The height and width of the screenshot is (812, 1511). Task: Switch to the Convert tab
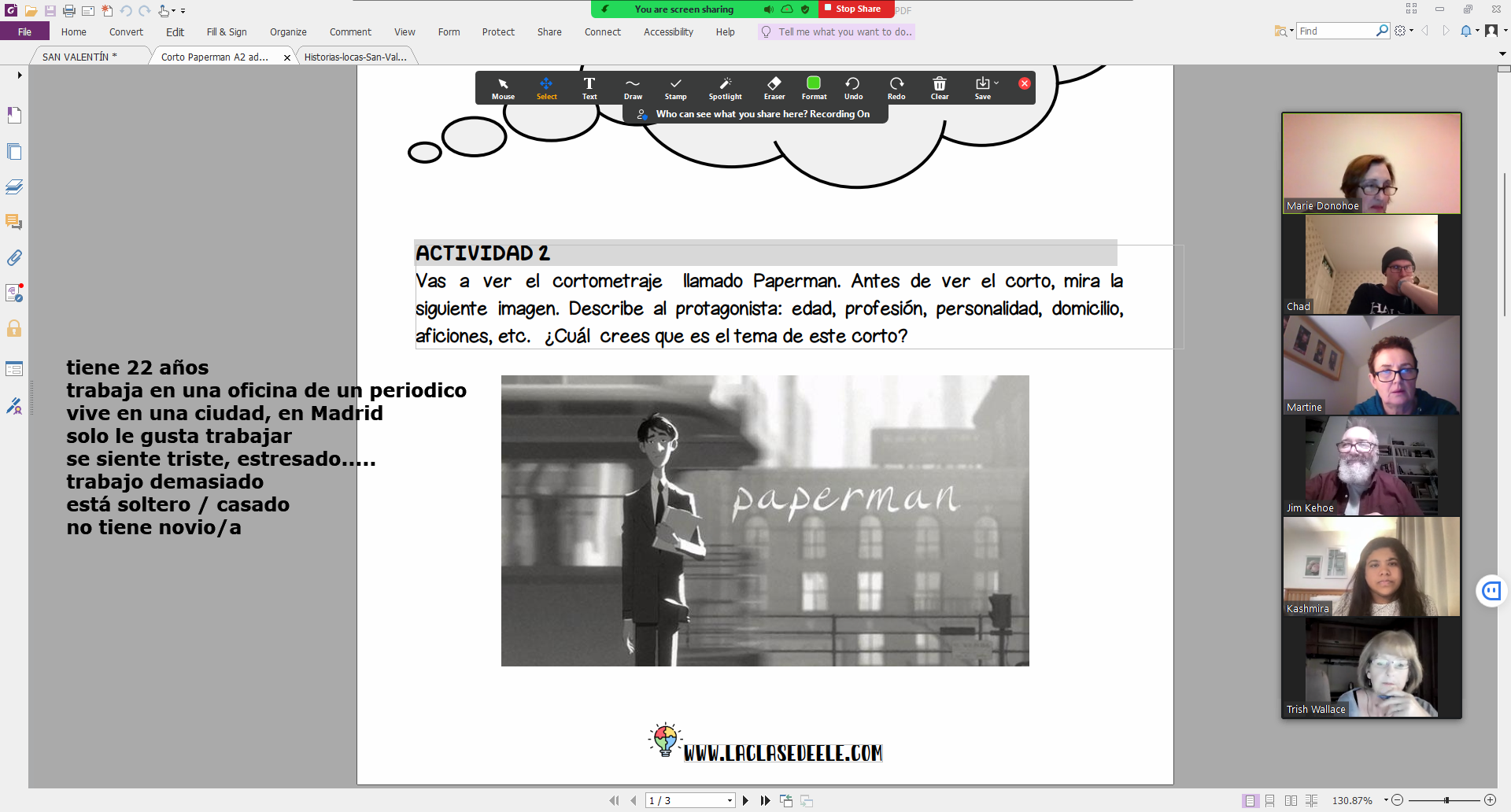[126, 31]
